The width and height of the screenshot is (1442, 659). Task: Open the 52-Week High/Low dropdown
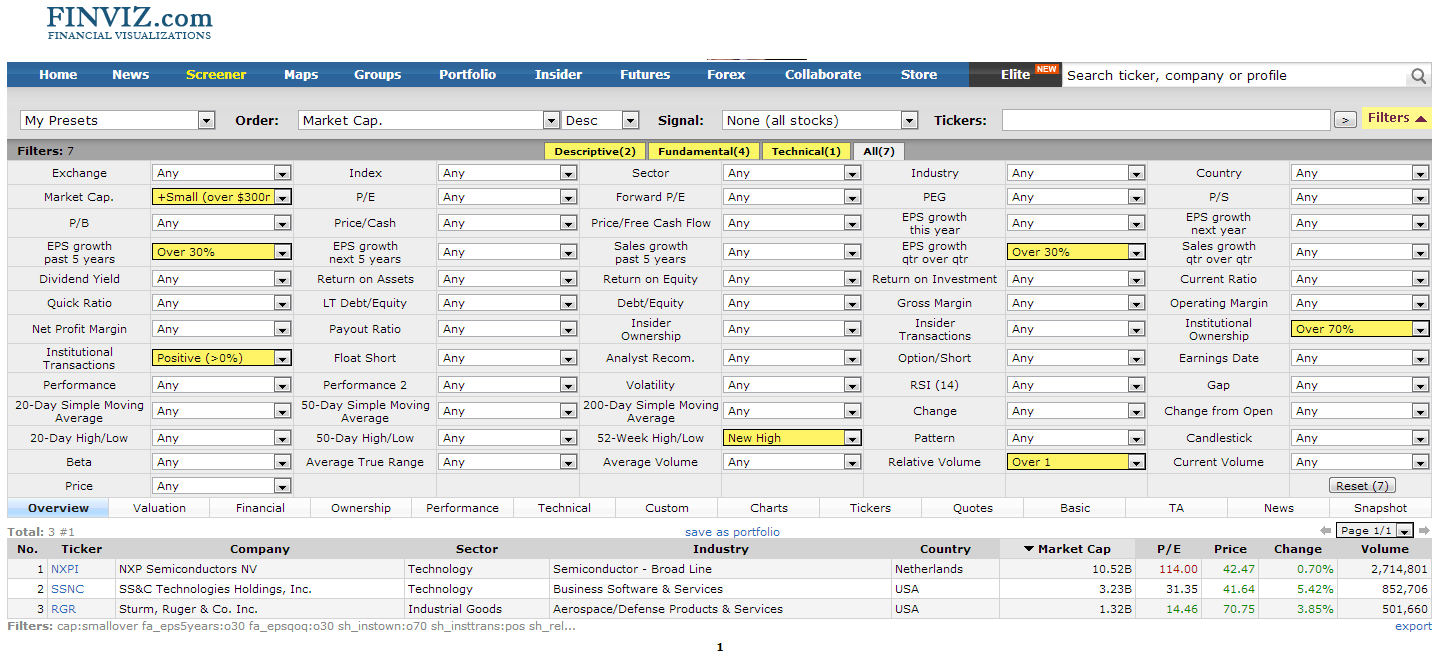792,438
